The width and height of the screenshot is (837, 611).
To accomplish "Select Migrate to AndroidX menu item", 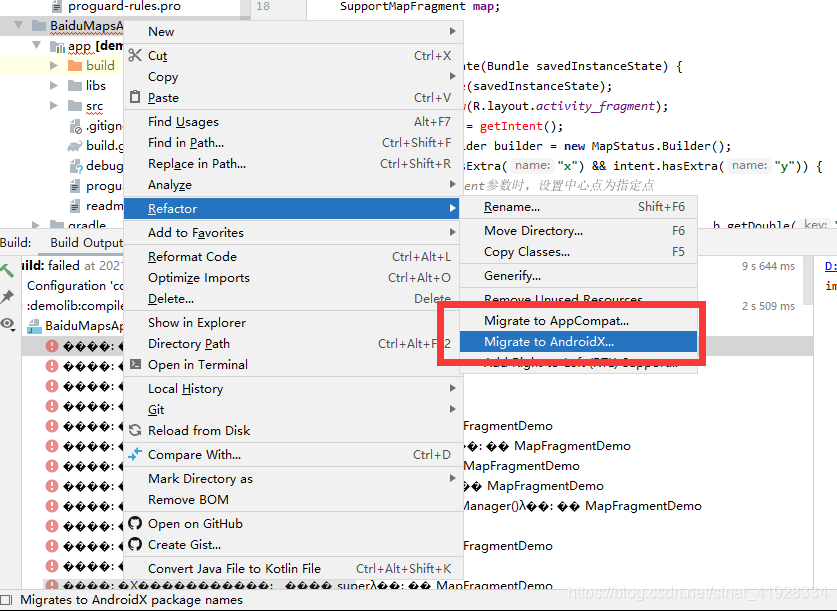I will (x=579, y=342).
